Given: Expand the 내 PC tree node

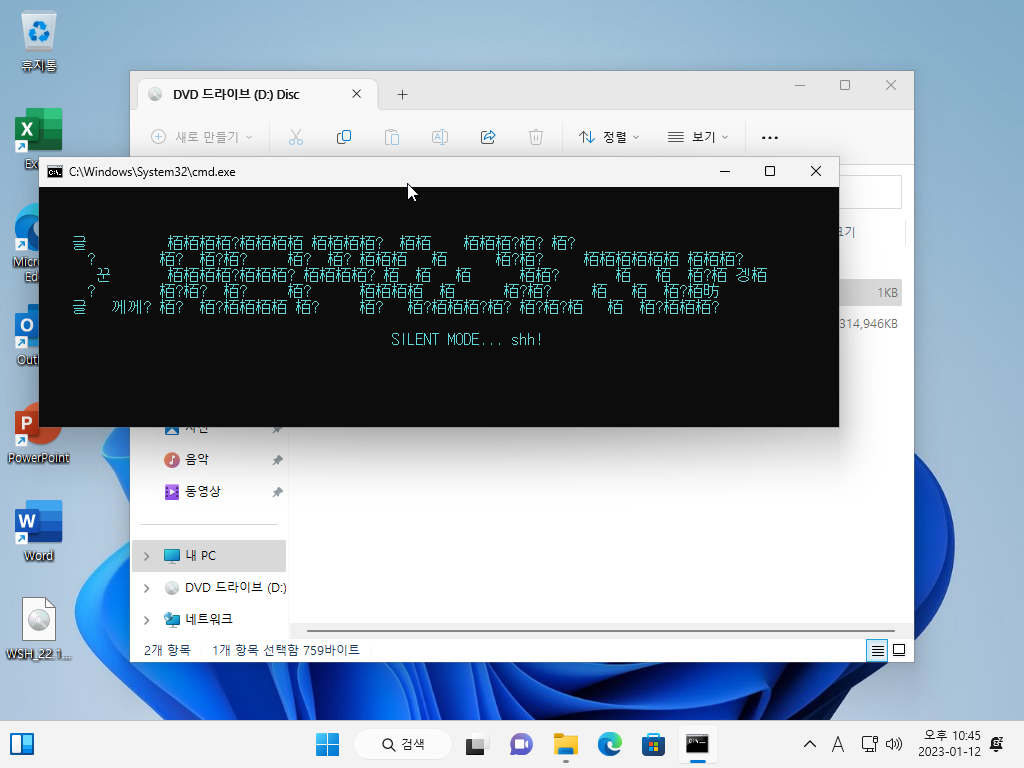Looking at the screenshot, I should tap(146, 556).
